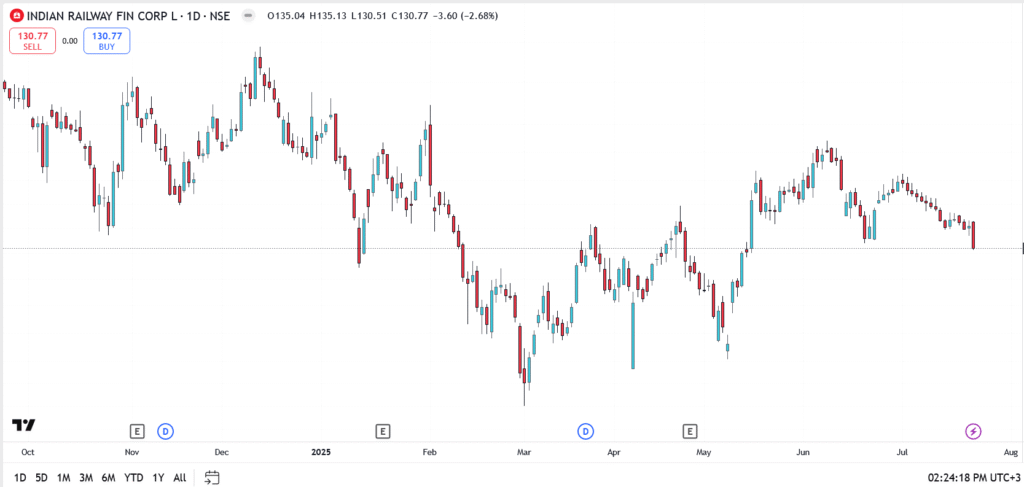Click the purple lightning event icon
The image size is (1024, 487).
[x=973, y=431]
